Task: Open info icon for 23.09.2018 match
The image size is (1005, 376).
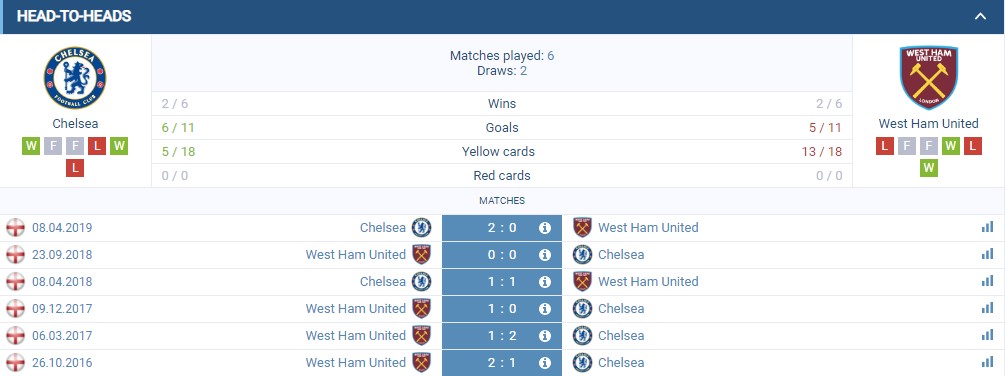Action: 545,255
